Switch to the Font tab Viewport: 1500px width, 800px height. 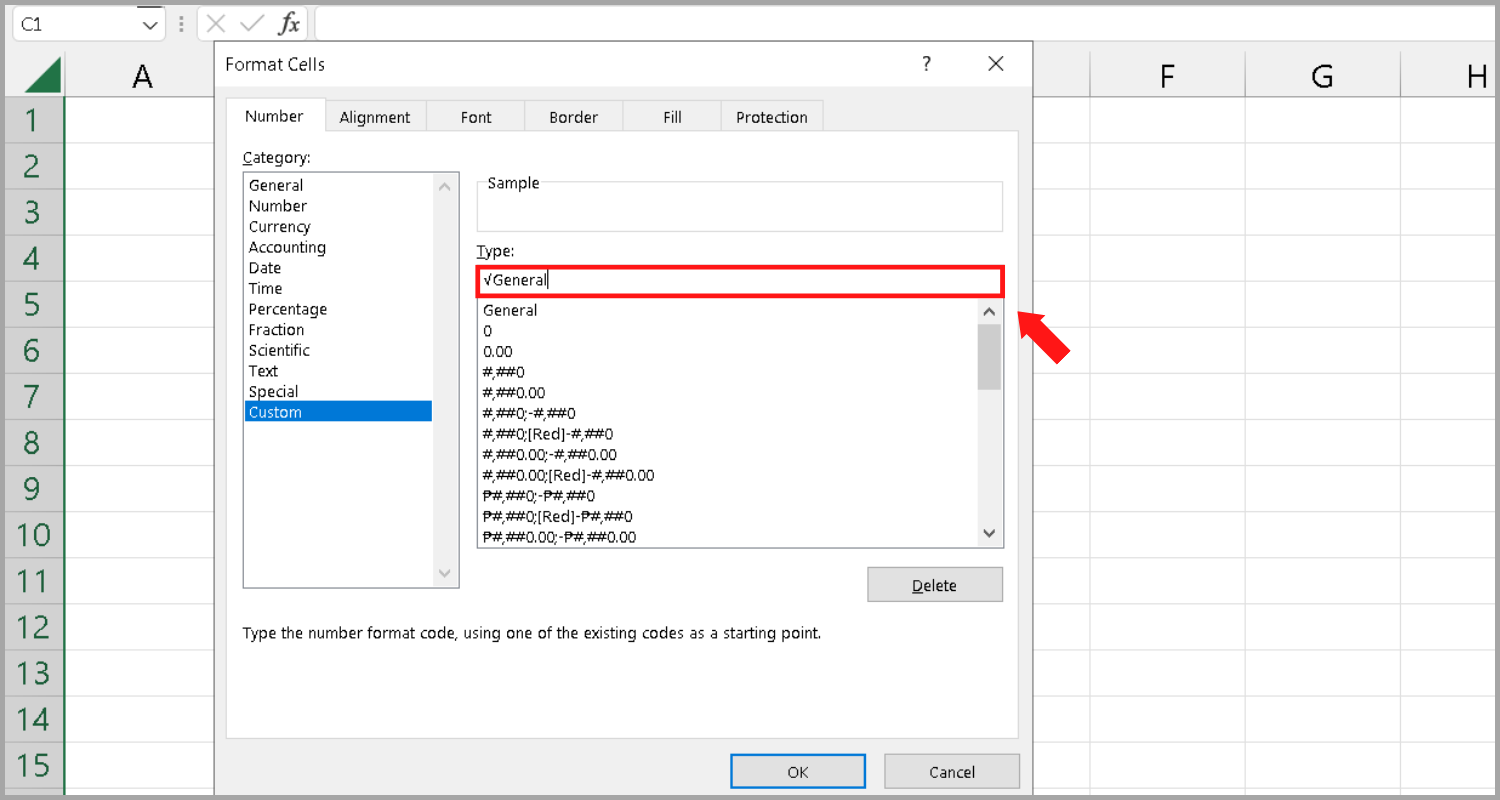[x=475, y=116]
